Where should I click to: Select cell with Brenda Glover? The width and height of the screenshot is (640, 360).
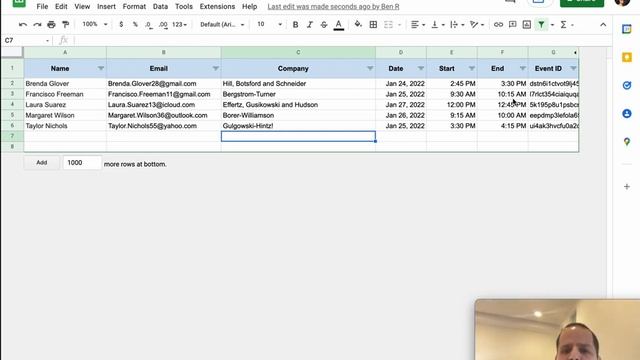coord(65,83)
